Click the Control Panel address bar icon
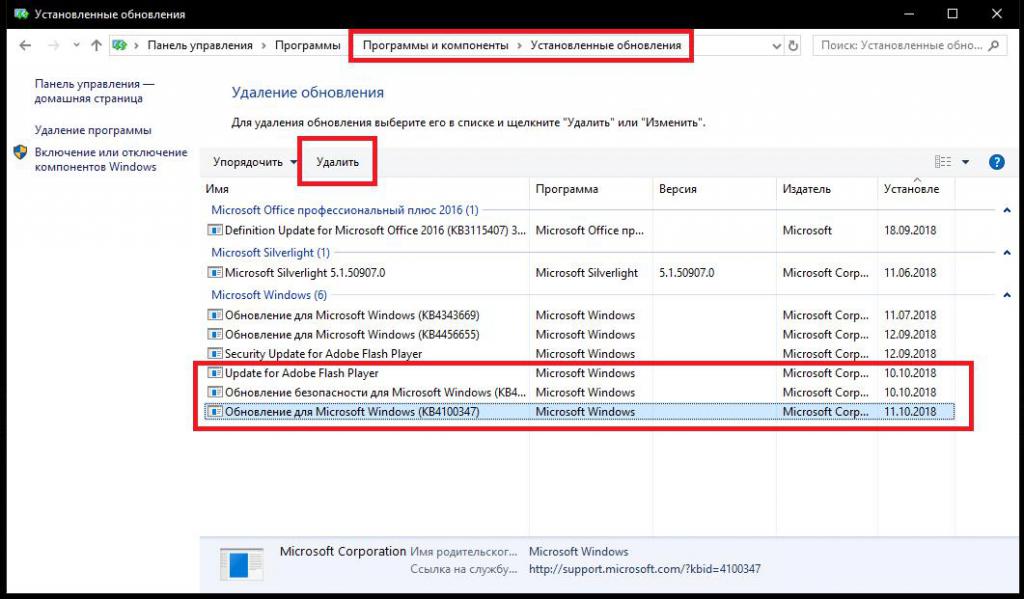The height and width of the screenshot is (599, 1024). click(121, 46)
